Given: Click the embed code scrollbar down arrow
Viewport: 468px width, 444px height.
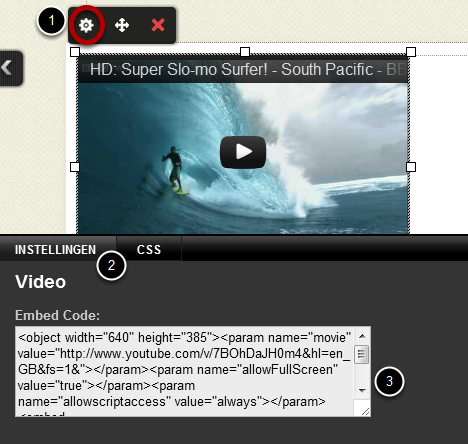Looking at the screenshot, I should tap(362, 390).
